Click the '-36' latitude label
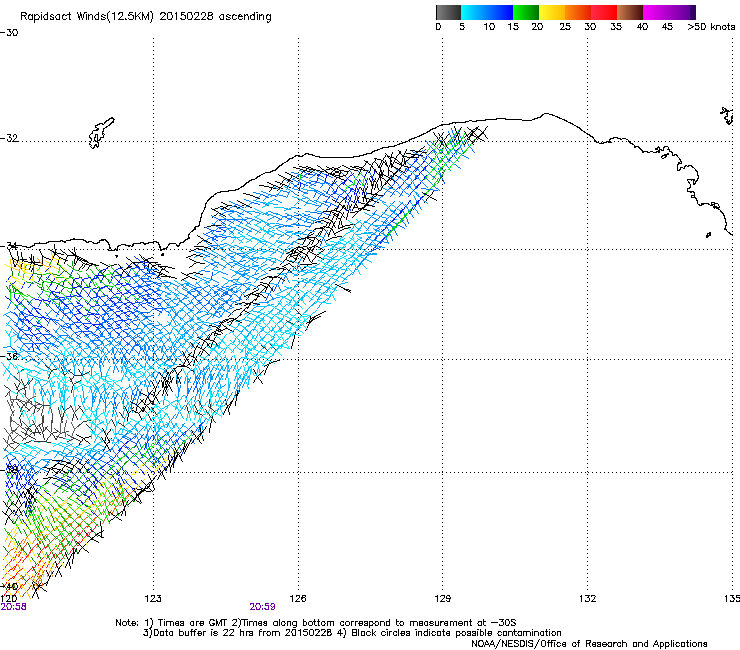 coord(9,356)
